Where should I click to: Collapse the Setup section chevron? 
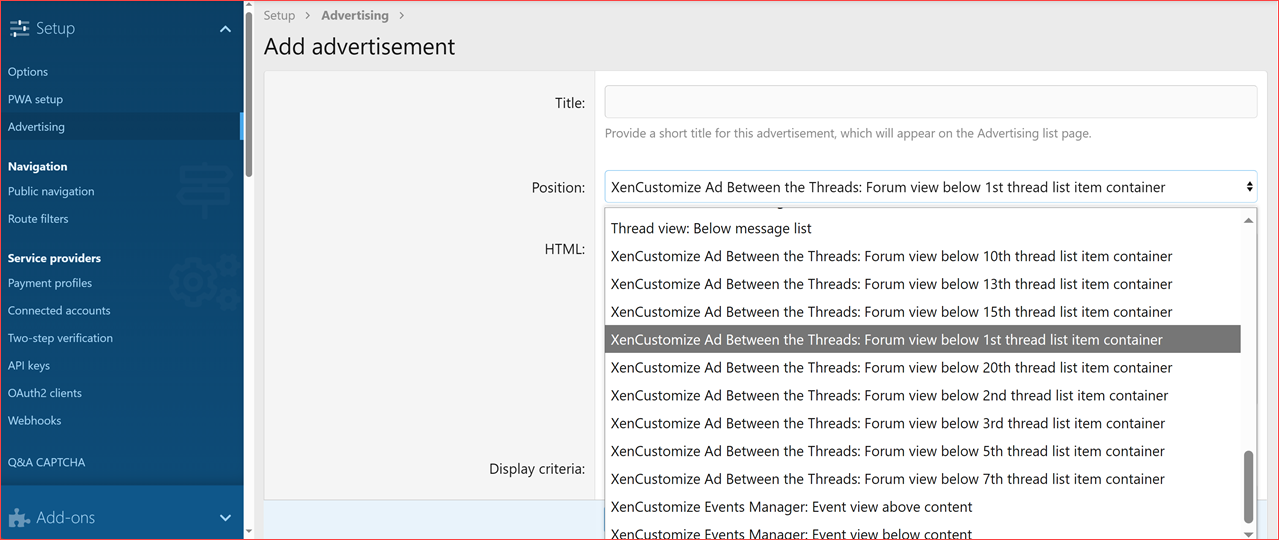point(225,29)
